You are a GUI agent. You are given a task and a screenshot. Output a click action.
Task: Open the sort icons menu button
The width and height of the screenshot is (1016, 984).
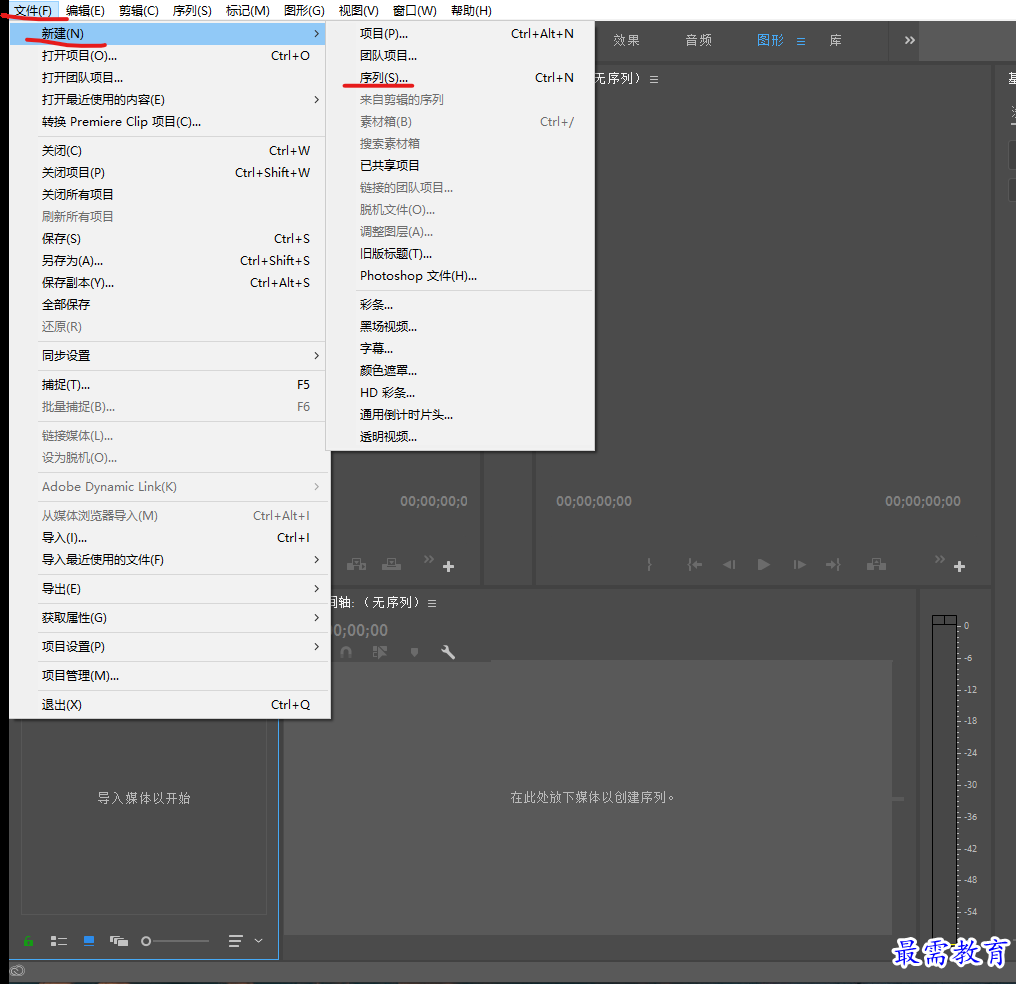[x=236, y=941]
